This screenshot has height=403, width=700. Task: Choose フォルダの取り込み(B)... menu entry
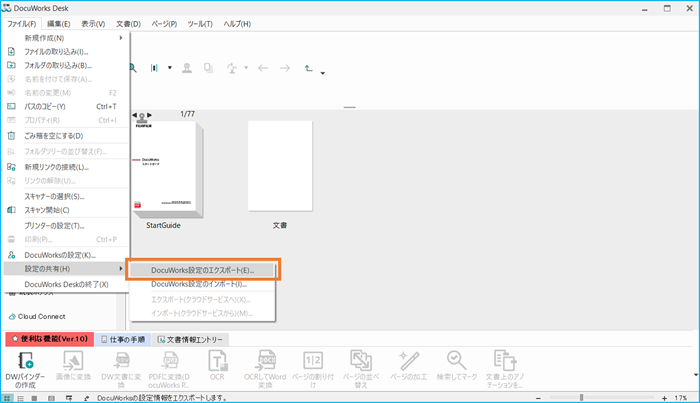tap(66, 66)
